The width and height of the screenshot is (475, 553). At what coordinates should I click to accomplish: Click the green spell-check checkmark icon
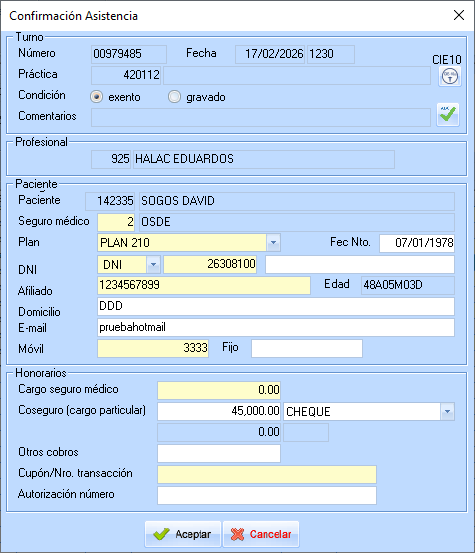point(448,114)
